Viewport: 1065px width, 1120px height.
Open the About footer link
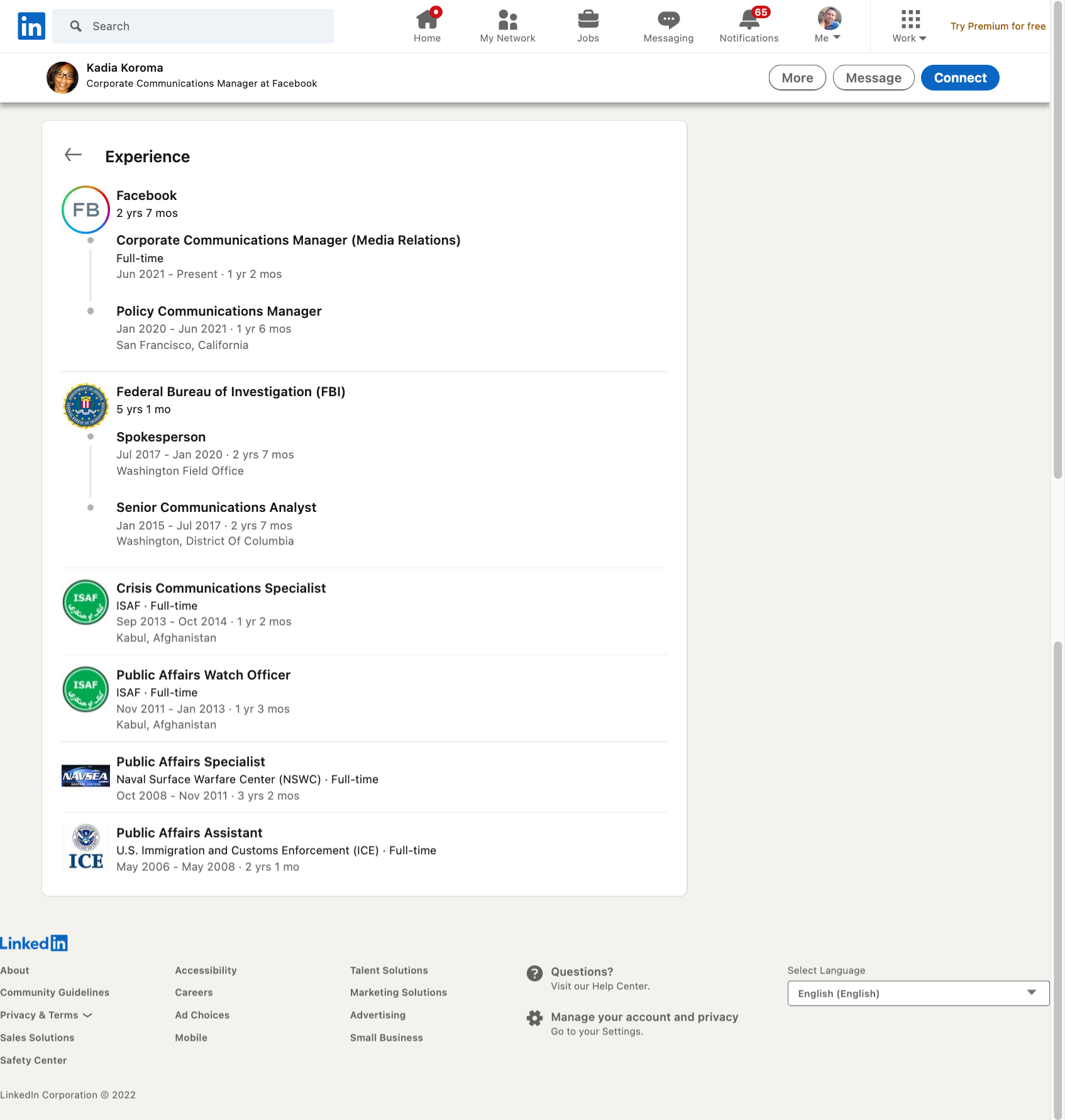14,970
